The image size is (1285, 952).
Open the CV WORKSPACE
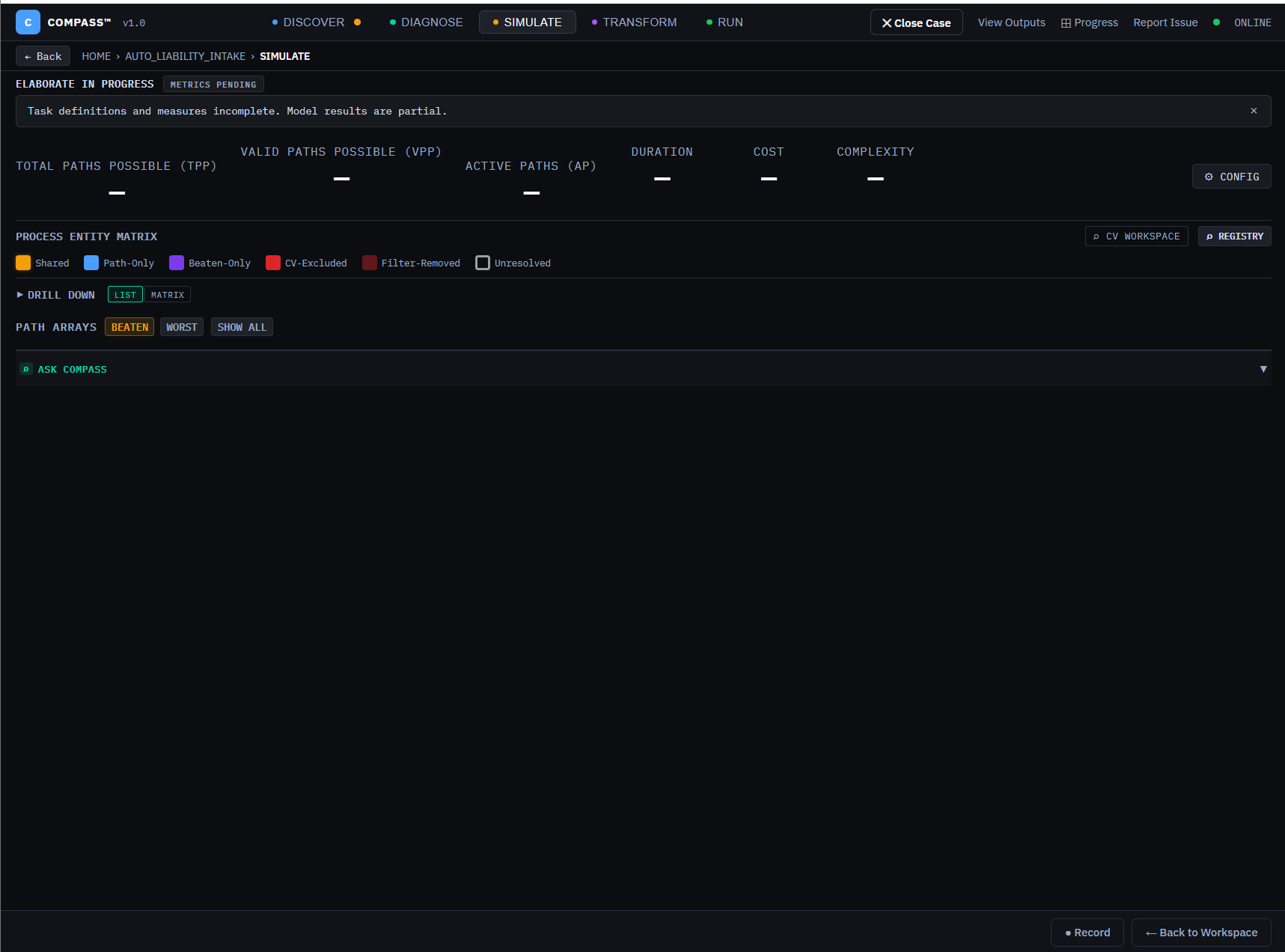tap(1136, 237)
